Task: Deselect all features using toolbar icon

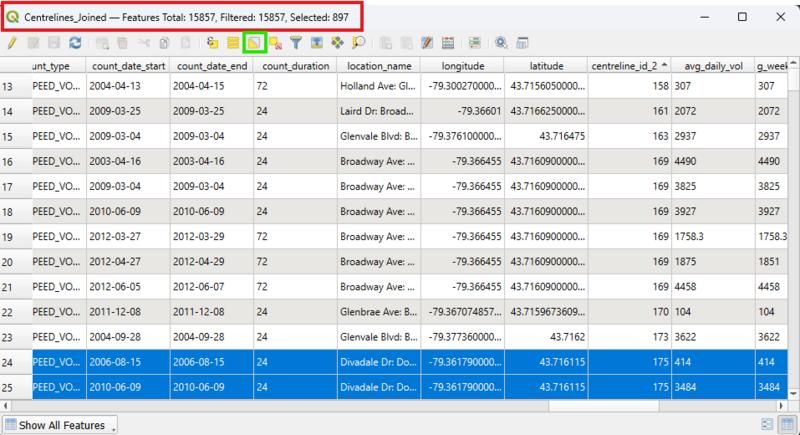Action: (275, 43)
